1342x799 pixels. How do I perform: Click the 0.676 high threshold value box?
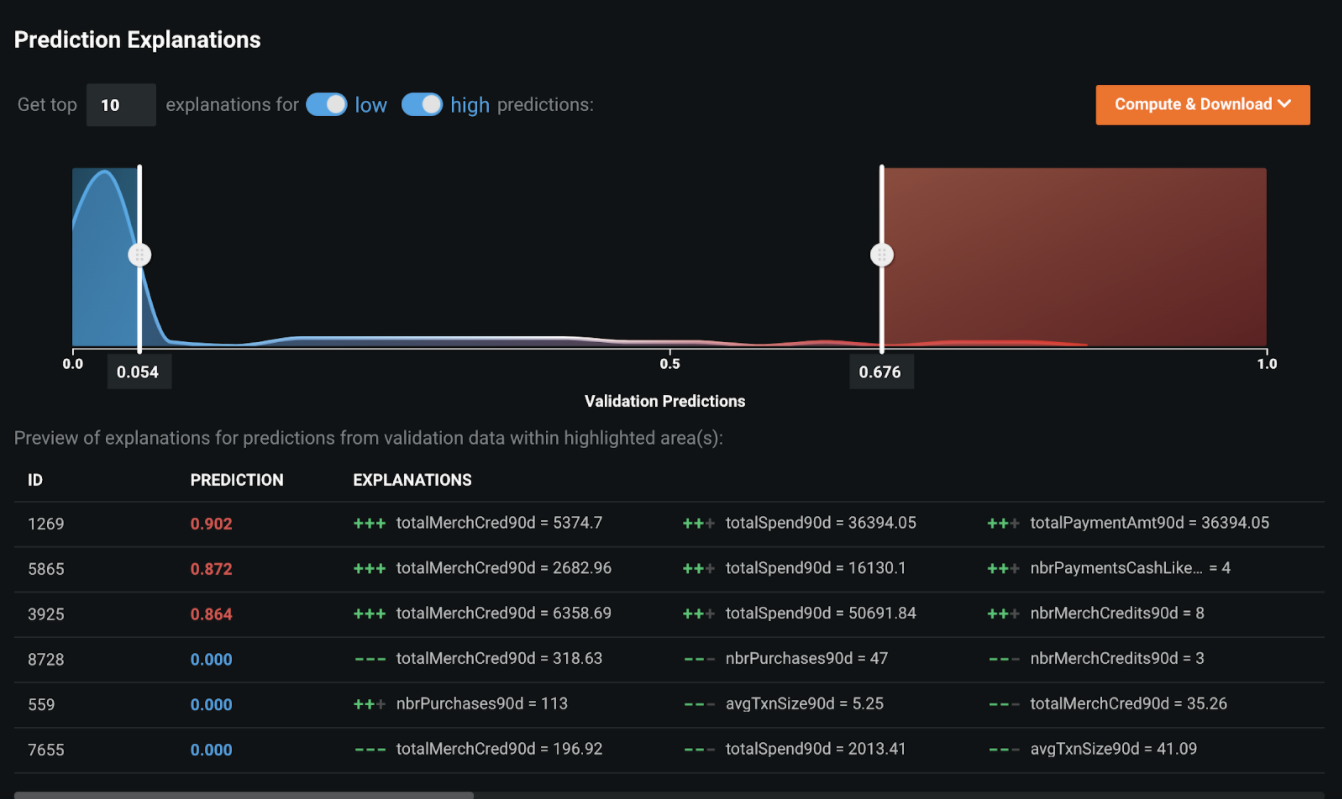pyautogui.click(x=881, y=372)
